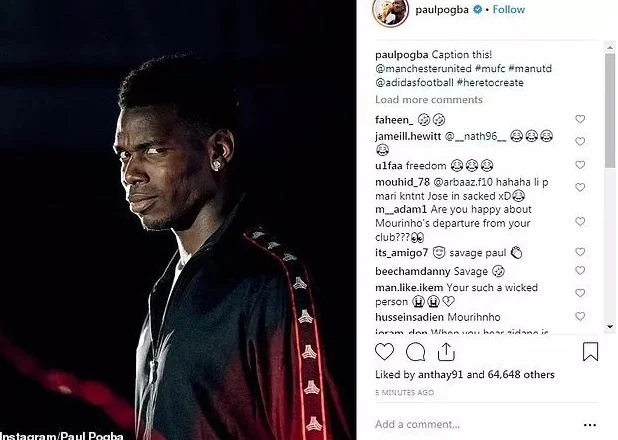Open the three-dot more options menu
Viewport: 618px width, 440px height.
click(590, 425)
